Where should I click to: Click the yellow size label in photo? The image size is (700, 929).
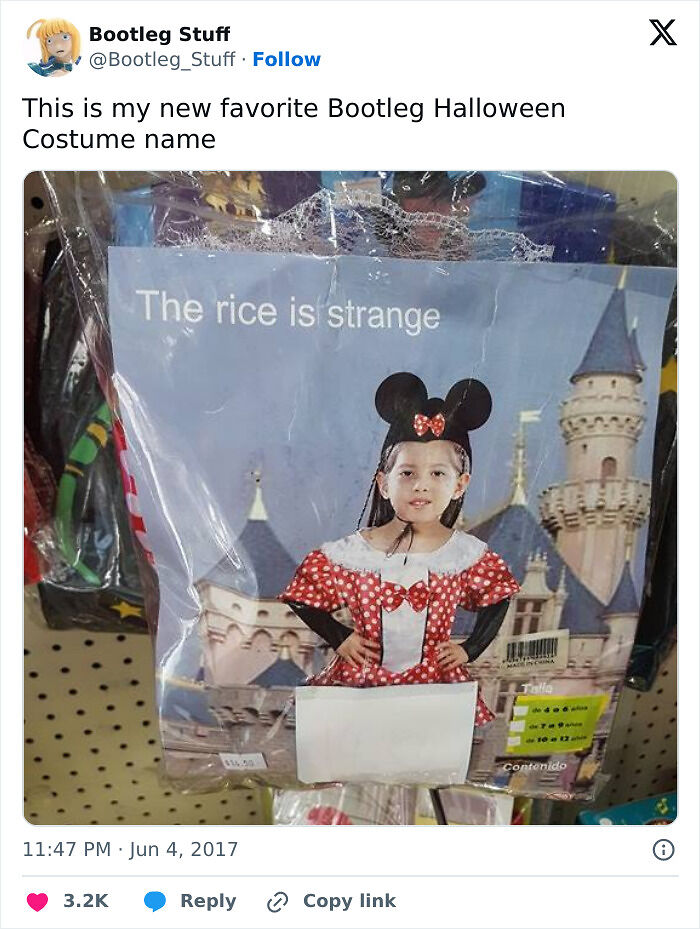tap(558, 723)
